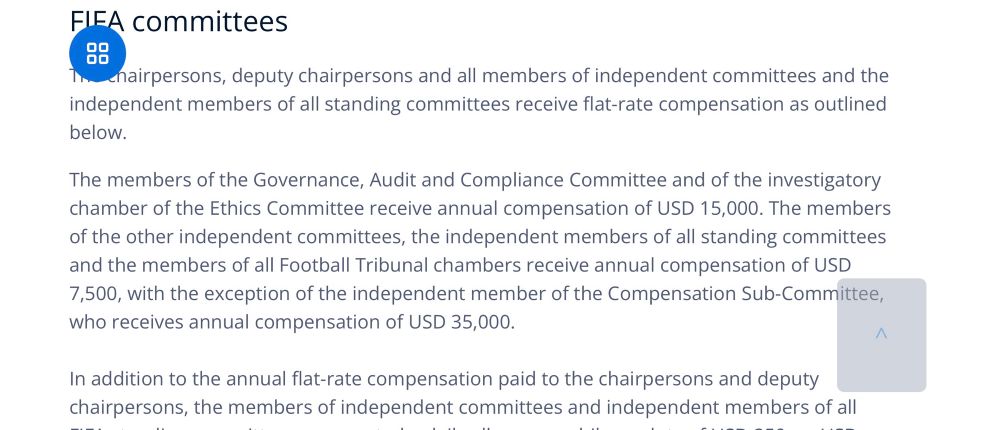This screenshot has height=430, width=1000.
Task: Click the scroll-to-top chevron arrow
Action: pos(881,334)
